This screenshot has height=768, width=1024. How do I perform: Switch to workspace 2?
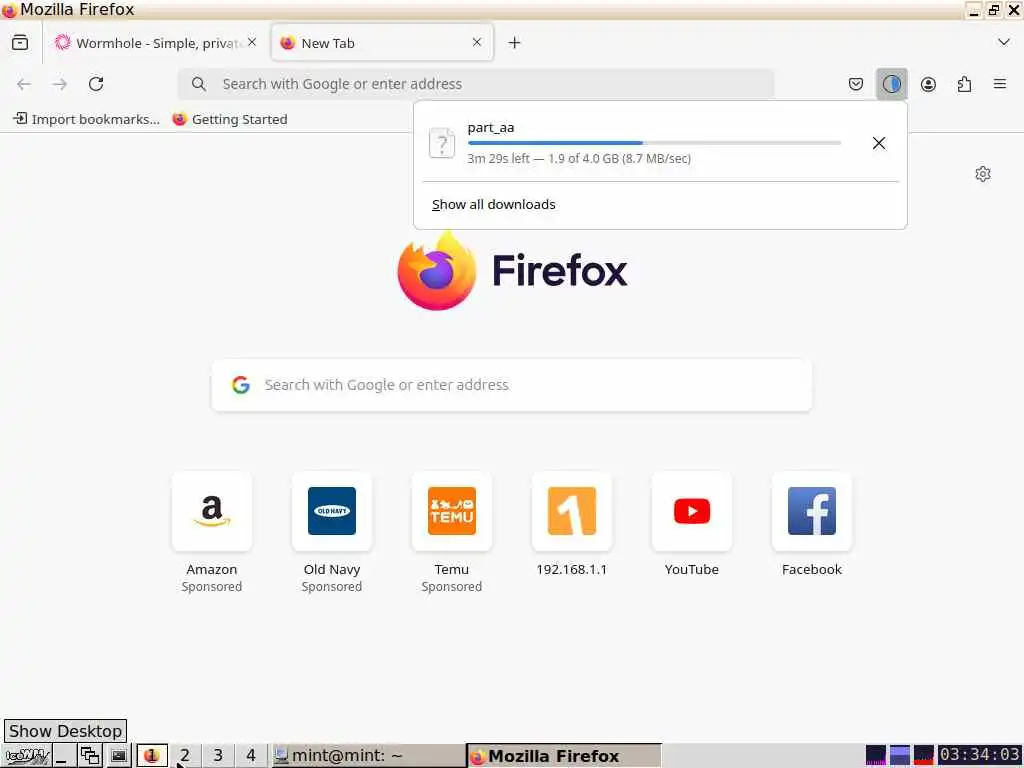click(185, 756)
